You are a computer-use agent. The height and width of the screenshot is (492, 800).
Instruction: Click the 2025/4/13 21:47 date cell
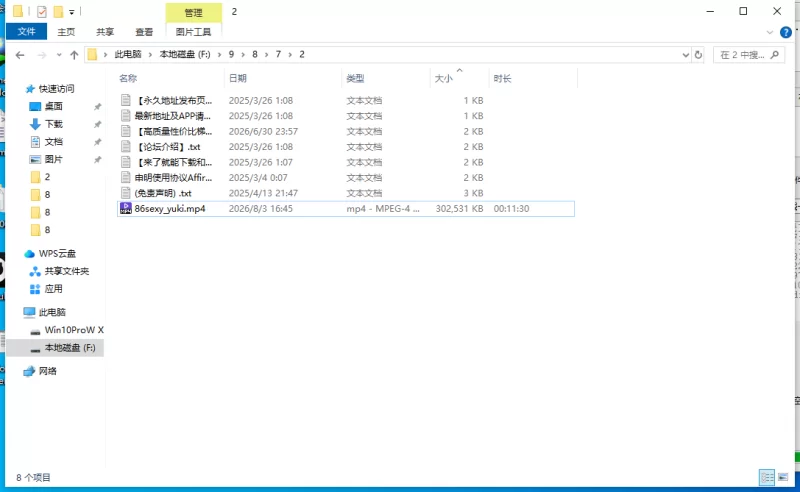(x=263, y=193)
